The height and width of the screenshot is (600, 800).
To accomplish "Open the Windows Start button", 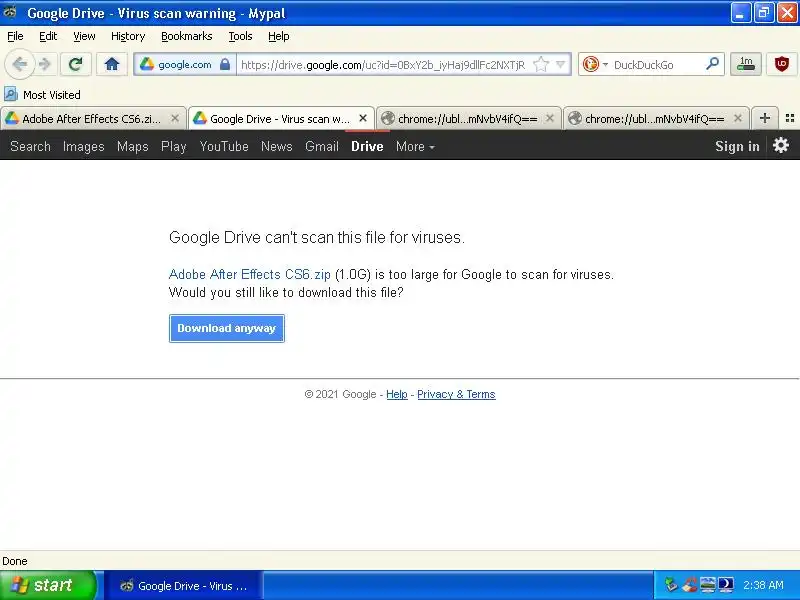I will (x=48, y=585).
